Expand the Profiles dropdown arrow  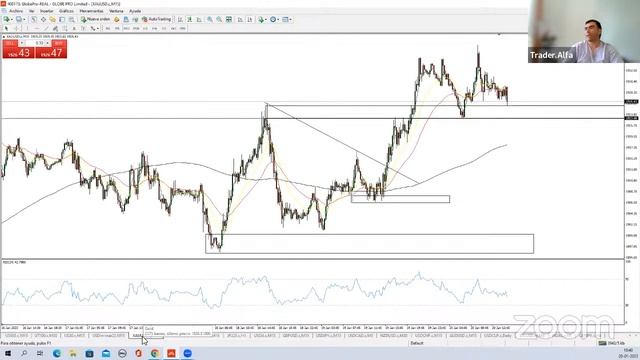pyautogui.click(x=24, y=19)
